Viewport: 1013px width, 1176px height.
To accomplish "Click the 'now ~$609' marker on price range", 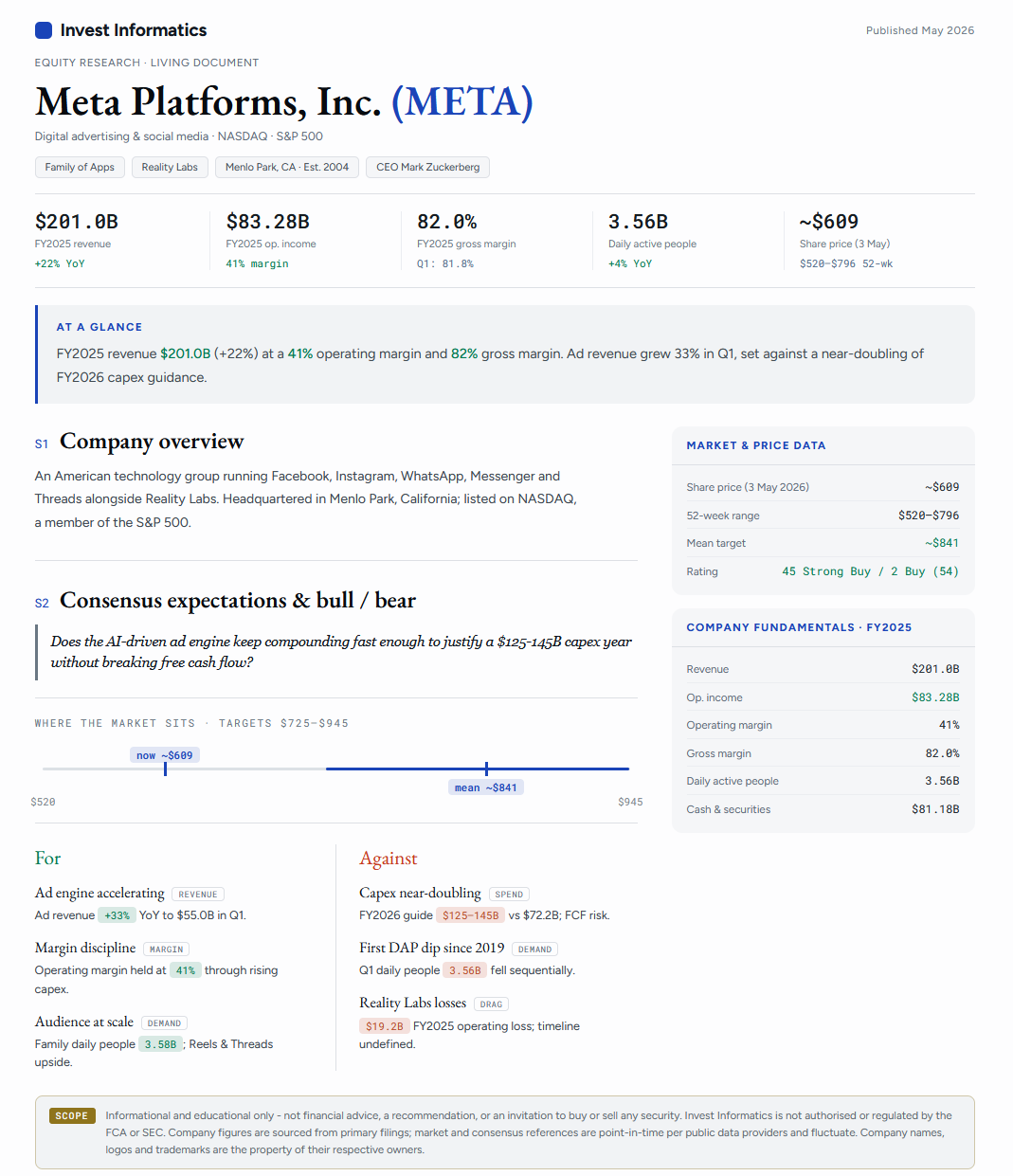I will (165, 755).
